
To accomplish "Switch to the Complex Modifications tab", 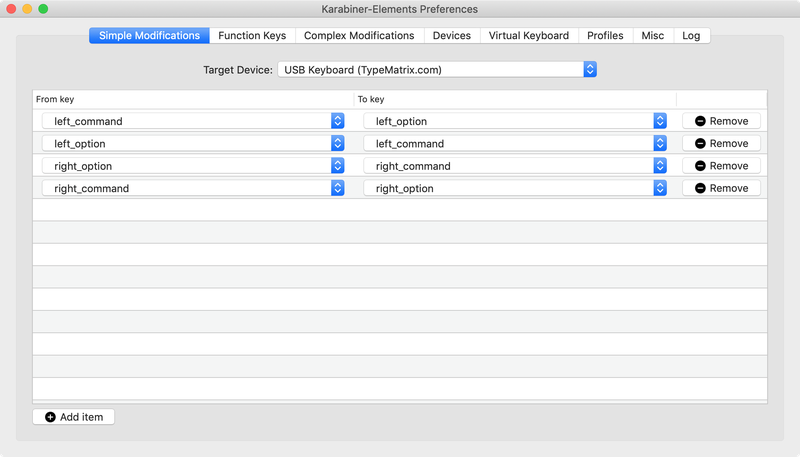I will [359, 35].
